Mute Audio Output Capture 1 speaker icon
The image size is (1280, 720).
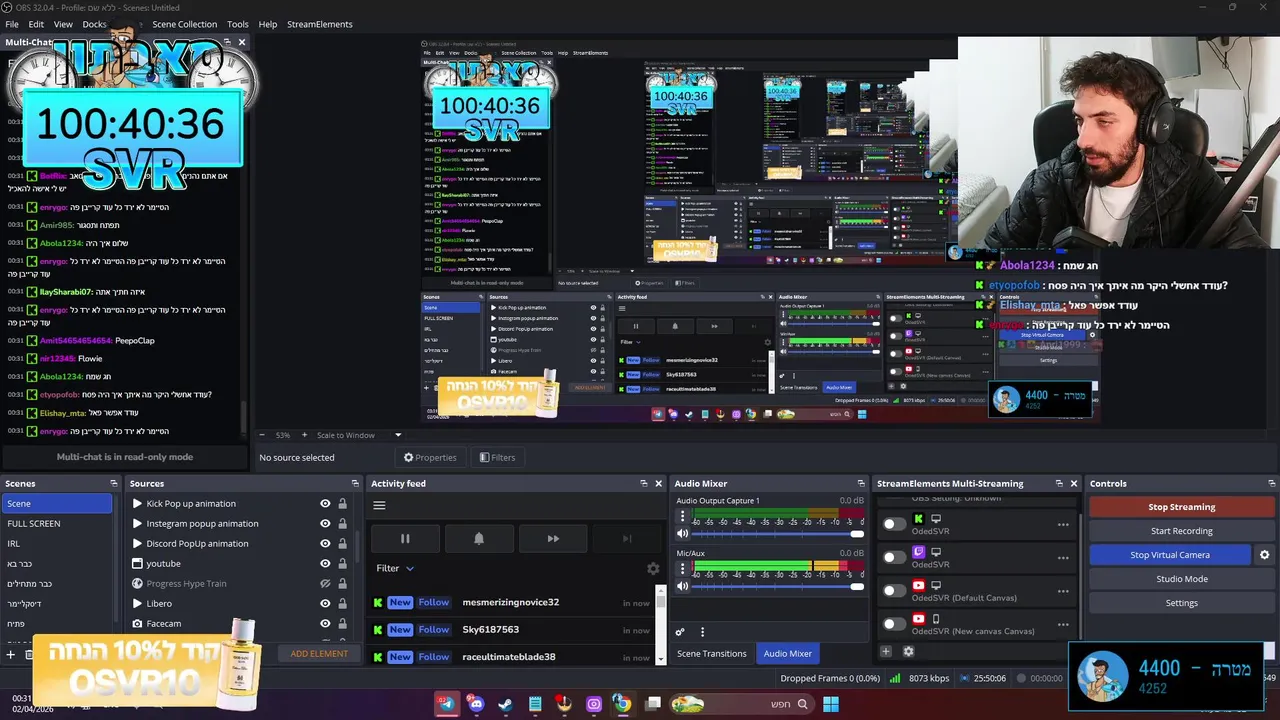683,533
